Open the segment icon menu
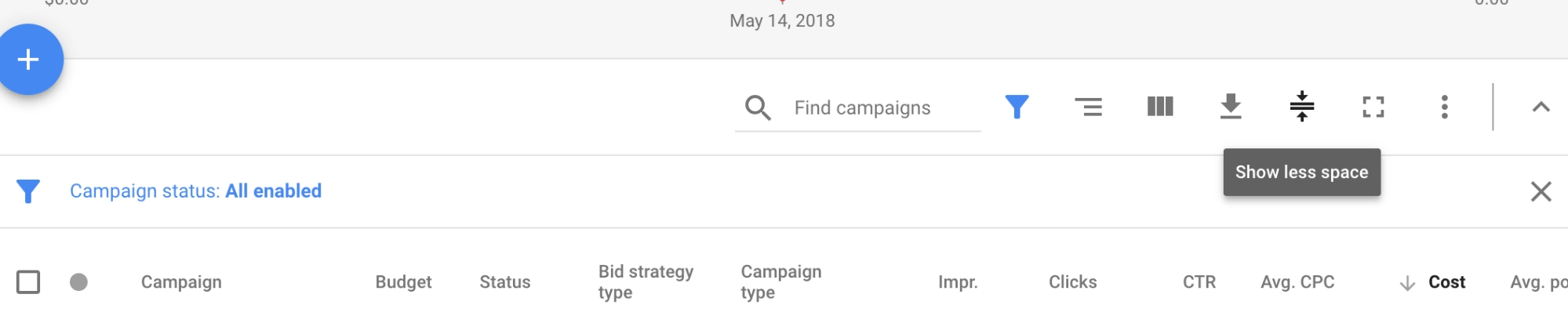Image resolution: width=1568 pixels, height=327 pixels. point(1088,107)
